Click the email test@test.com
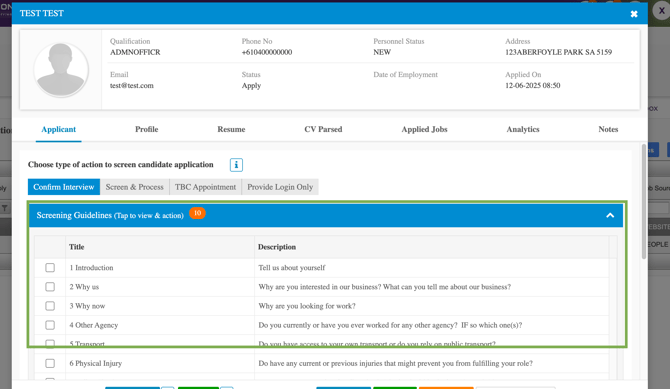 [x=132, y=85]
